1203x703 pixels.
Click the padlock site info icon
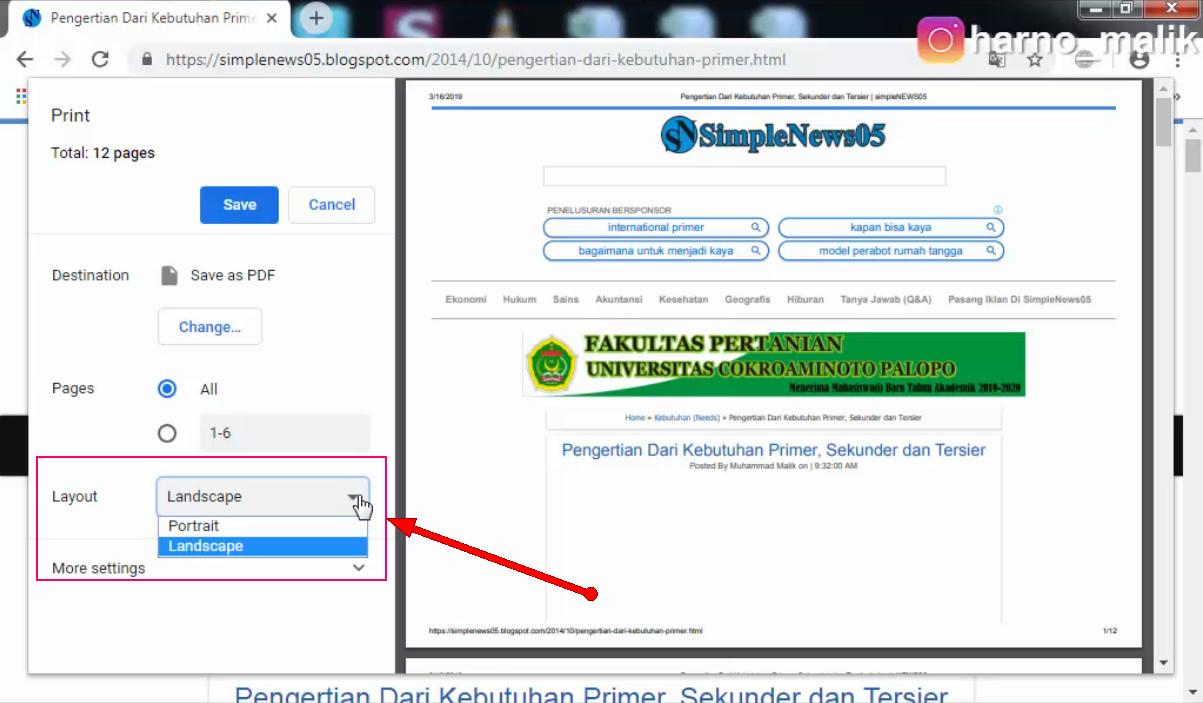pyautogui.click(x=148, y=60)
